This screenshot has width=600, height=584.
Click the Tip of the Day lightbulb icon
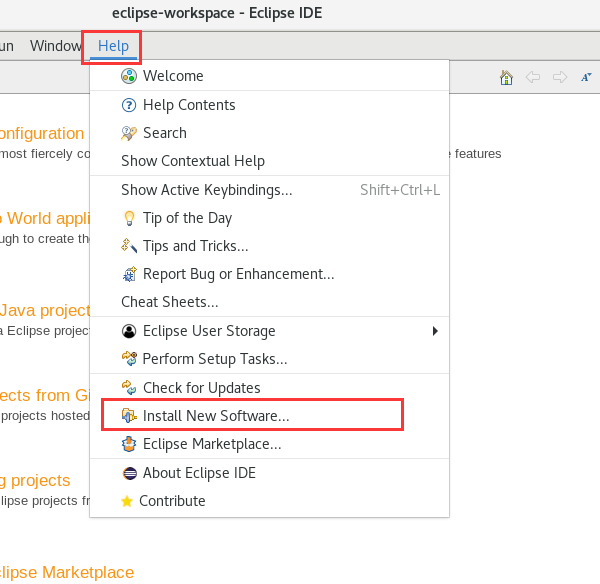(129, 218)
